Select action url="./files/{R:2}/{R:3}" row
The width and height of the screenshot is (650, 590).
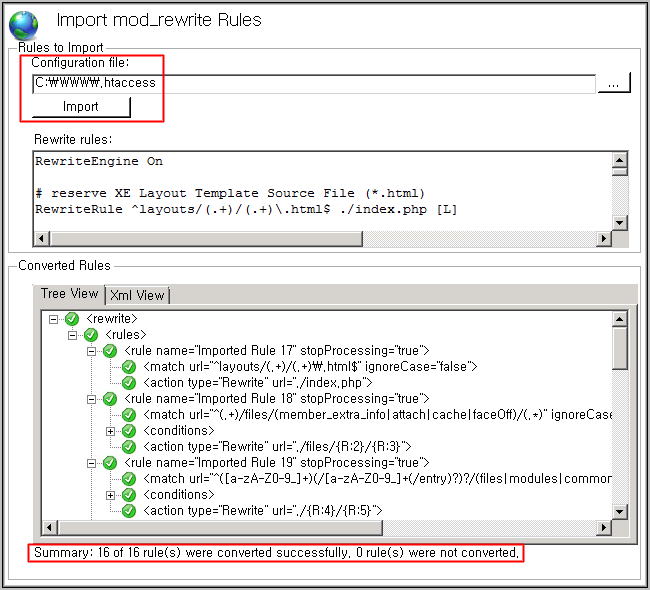coord(277,447)
